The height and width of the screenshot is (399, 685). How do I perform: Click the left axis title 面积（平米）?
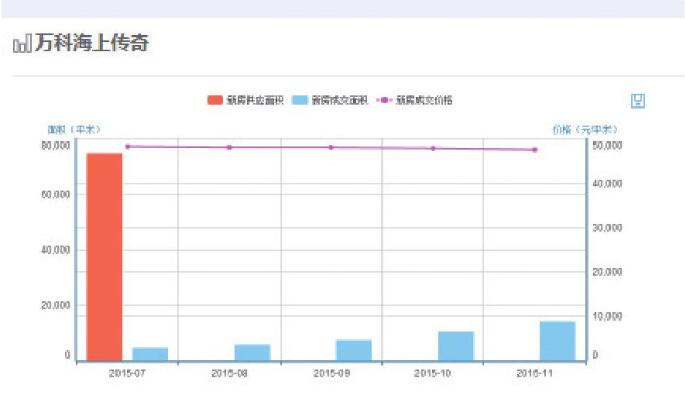(x=74, y=130)
